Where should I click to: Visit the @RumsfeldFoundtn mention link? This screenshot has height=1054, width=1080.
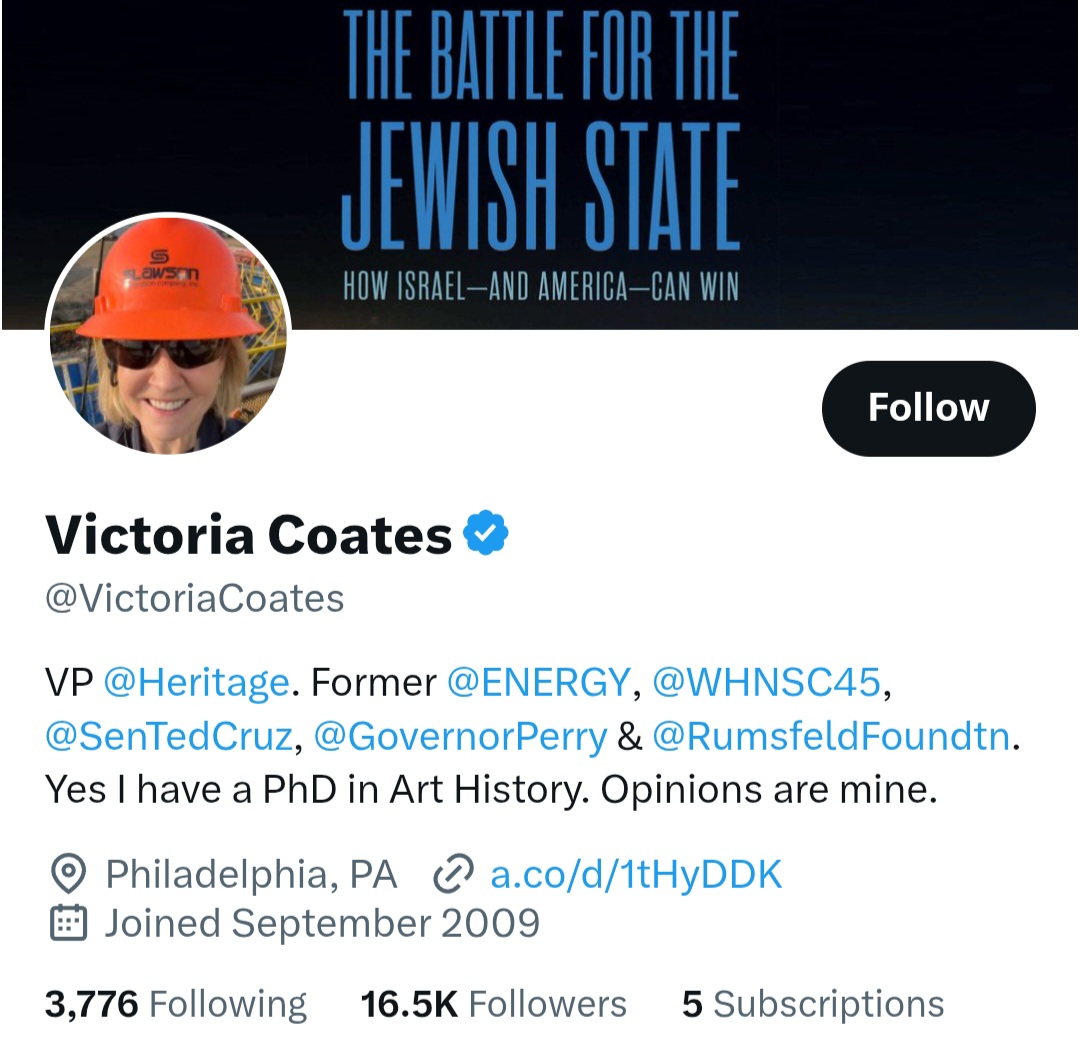coord(831,737)
